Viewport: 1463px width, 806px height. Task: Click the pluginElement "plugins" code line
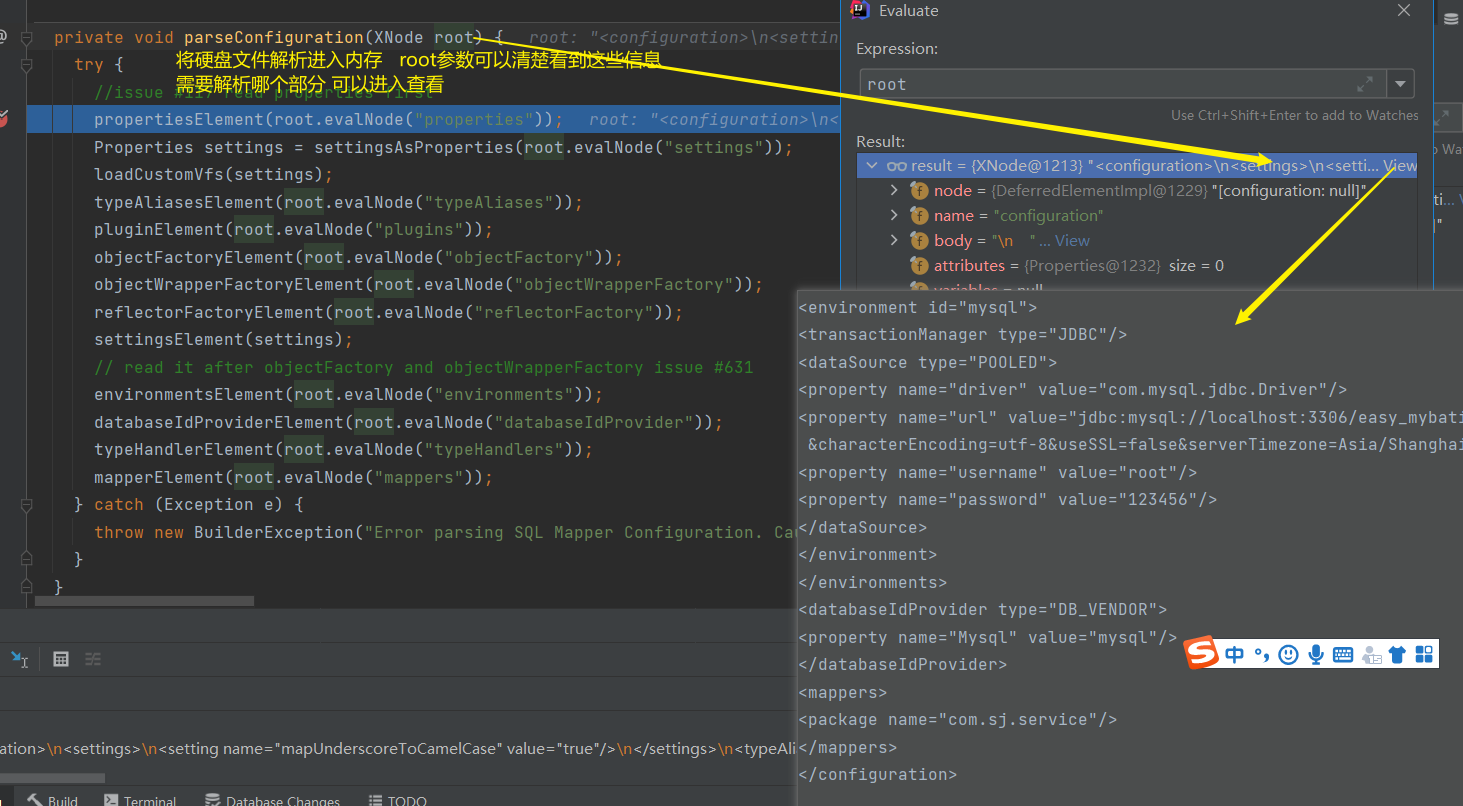[x=294, y=229]
